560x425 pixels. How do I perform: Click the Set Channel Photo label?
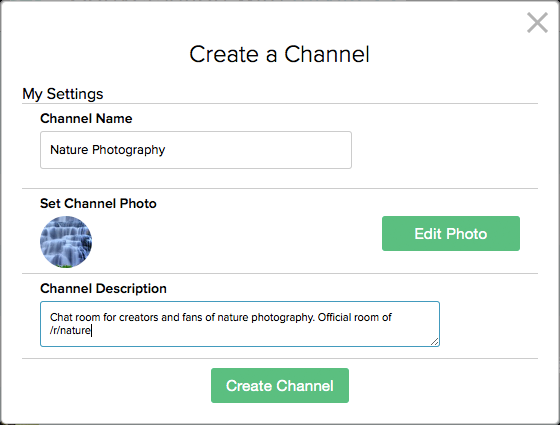coord(98,203)
